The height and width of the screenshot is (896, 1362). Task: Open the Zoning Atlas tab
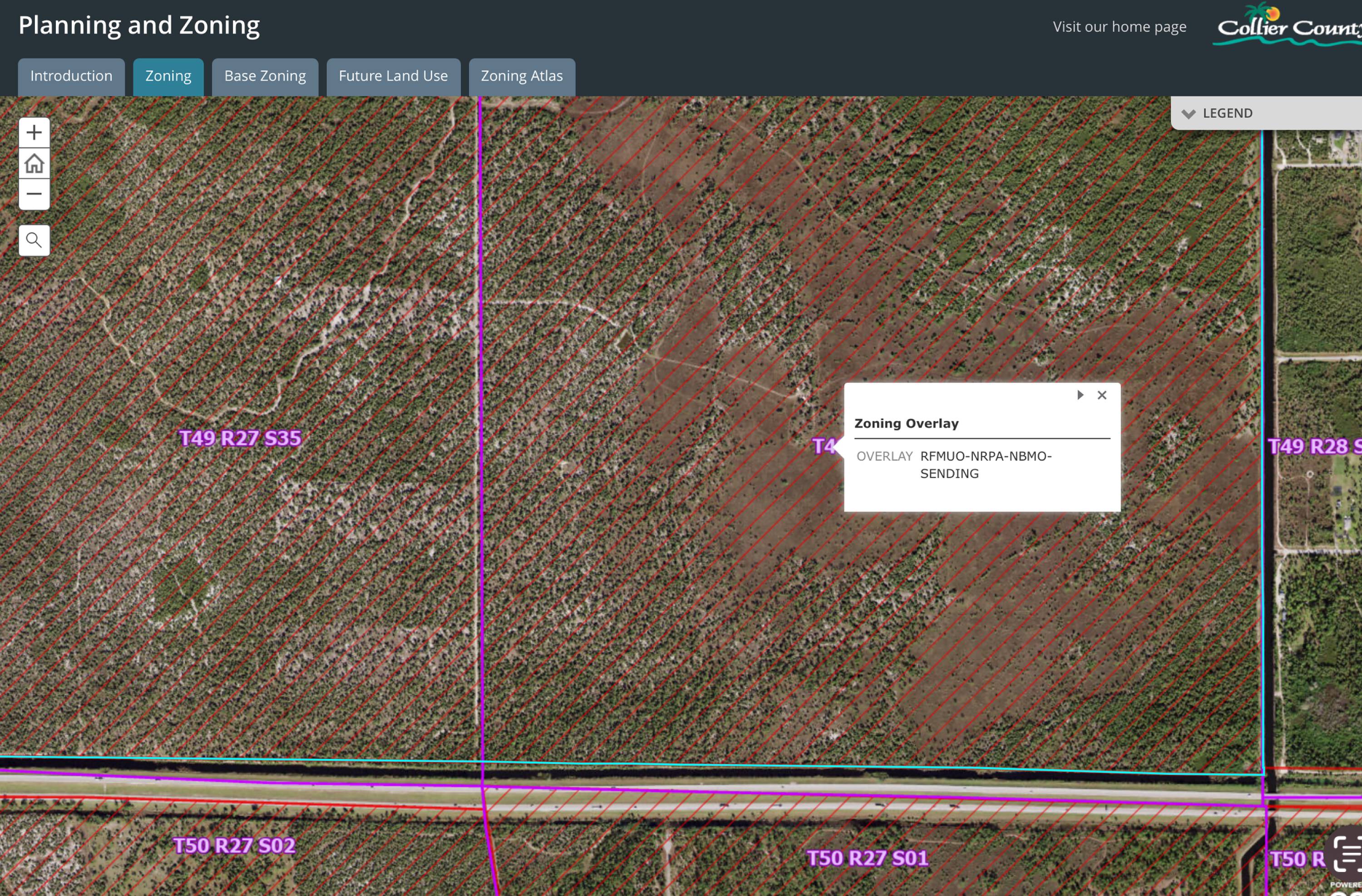521,76
